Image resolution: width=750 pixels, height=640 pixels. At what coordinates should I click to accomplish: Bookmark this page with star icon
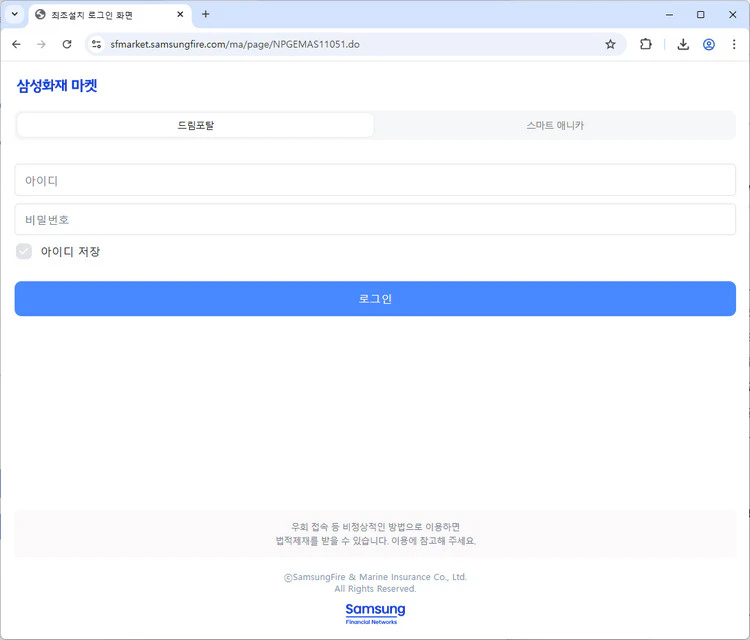click(610, 44)
